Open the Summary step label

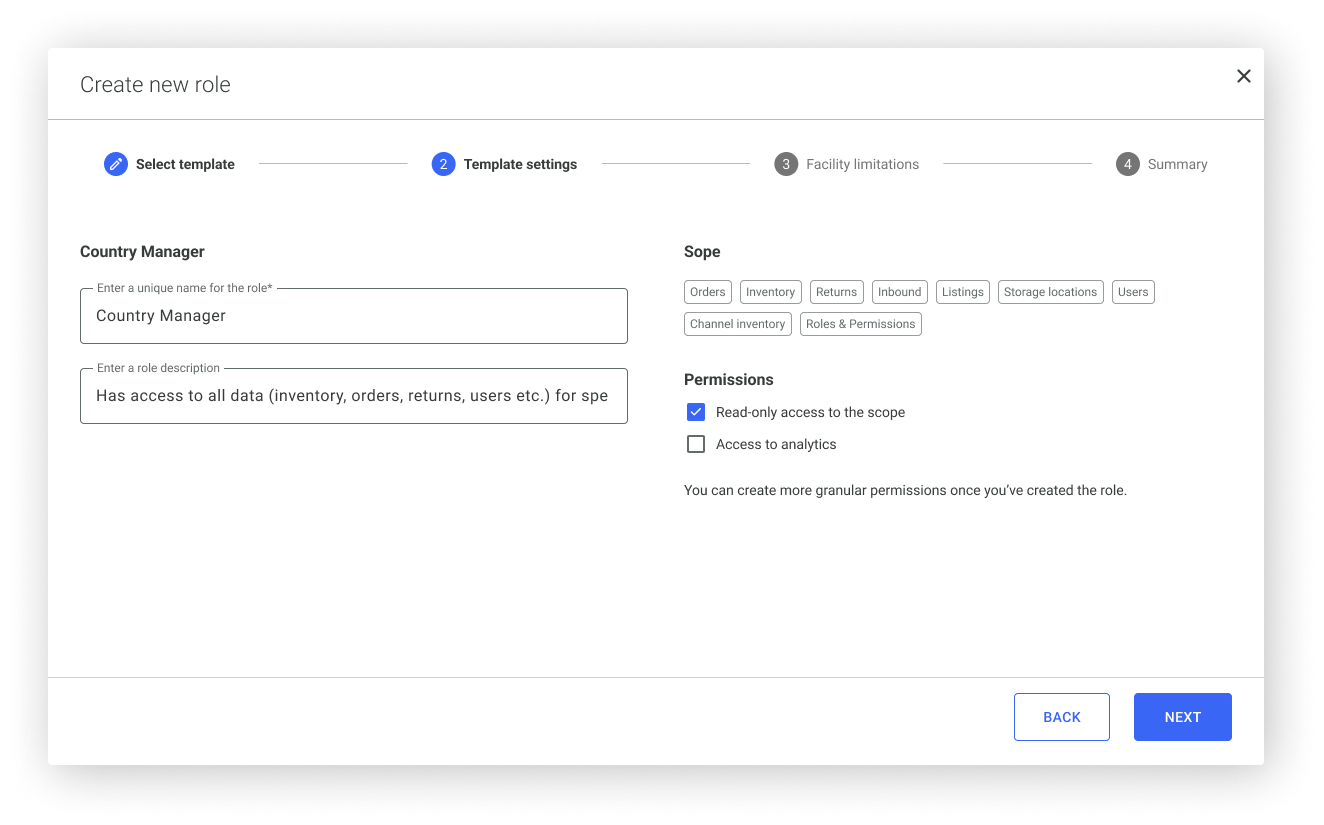tap(1177, 164)
